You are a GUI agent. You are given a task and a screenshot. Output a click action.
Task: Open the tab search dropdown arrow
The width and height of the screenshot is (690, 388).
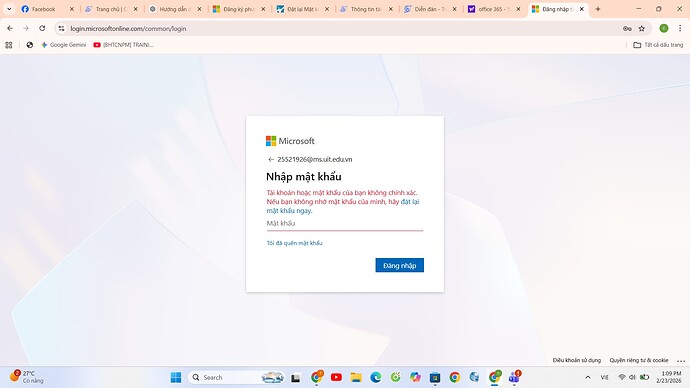point(9,9)
